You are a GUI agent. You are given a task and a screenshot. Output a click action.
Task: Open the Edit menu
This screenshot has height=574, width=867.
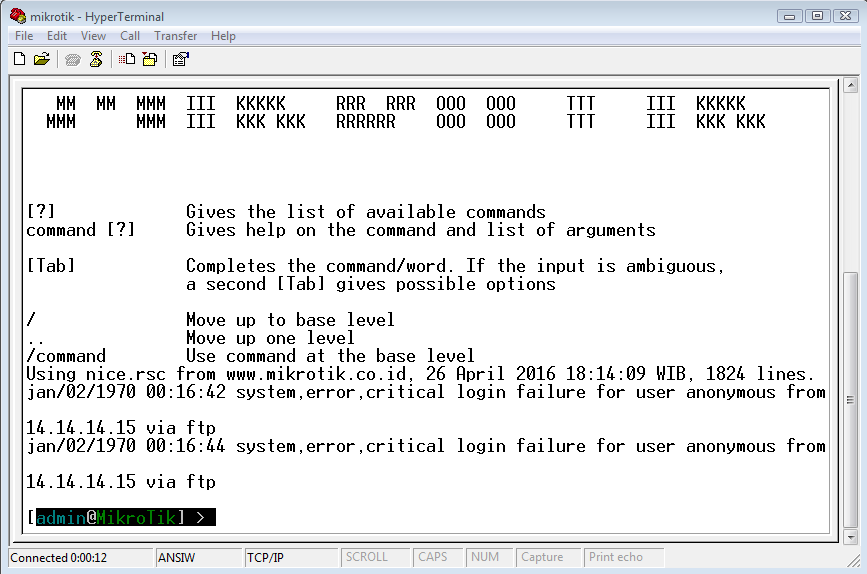(x=57, y=36)
